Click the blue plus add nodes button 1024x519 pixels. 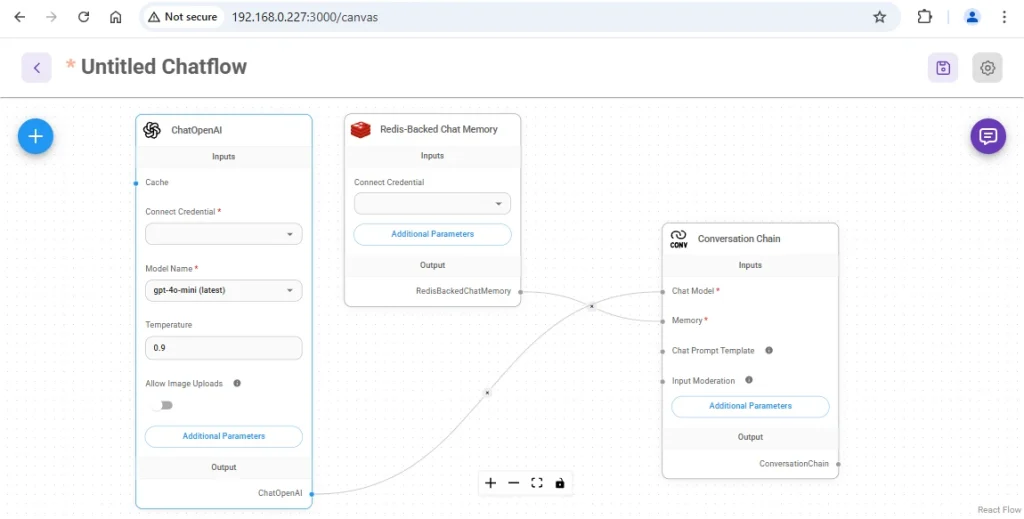35,136
